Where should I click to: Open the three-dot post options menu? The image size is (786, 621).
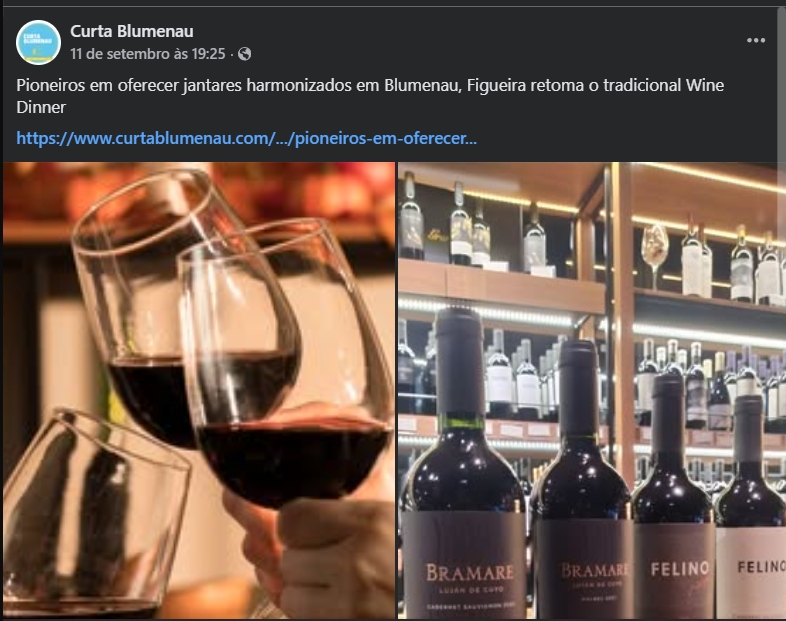(755, 41)
